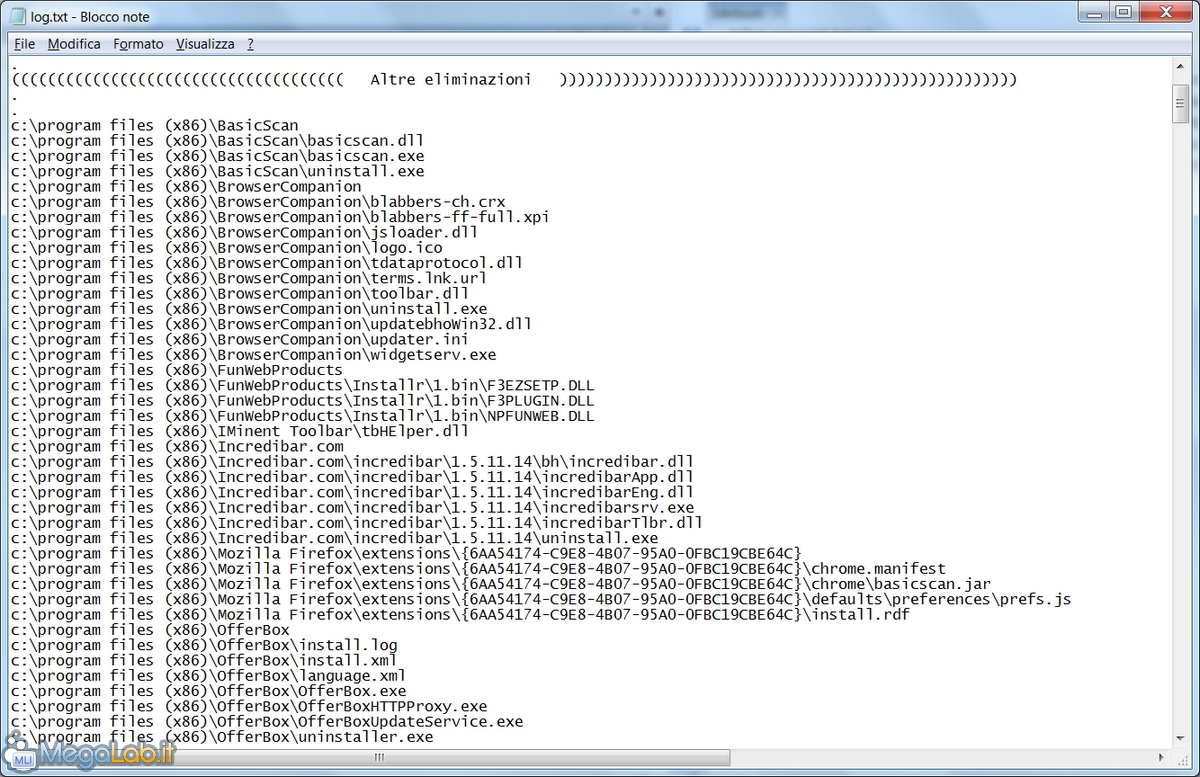Click the 'blabbers-ff-full.xpi' line
This screenshot has height=777, width=1200.
(x=280, y=217)
